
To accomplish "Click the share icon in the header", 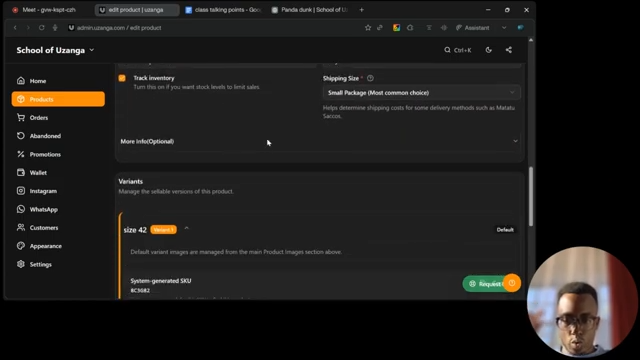I will pyautogui.click(x=509, y=50).
